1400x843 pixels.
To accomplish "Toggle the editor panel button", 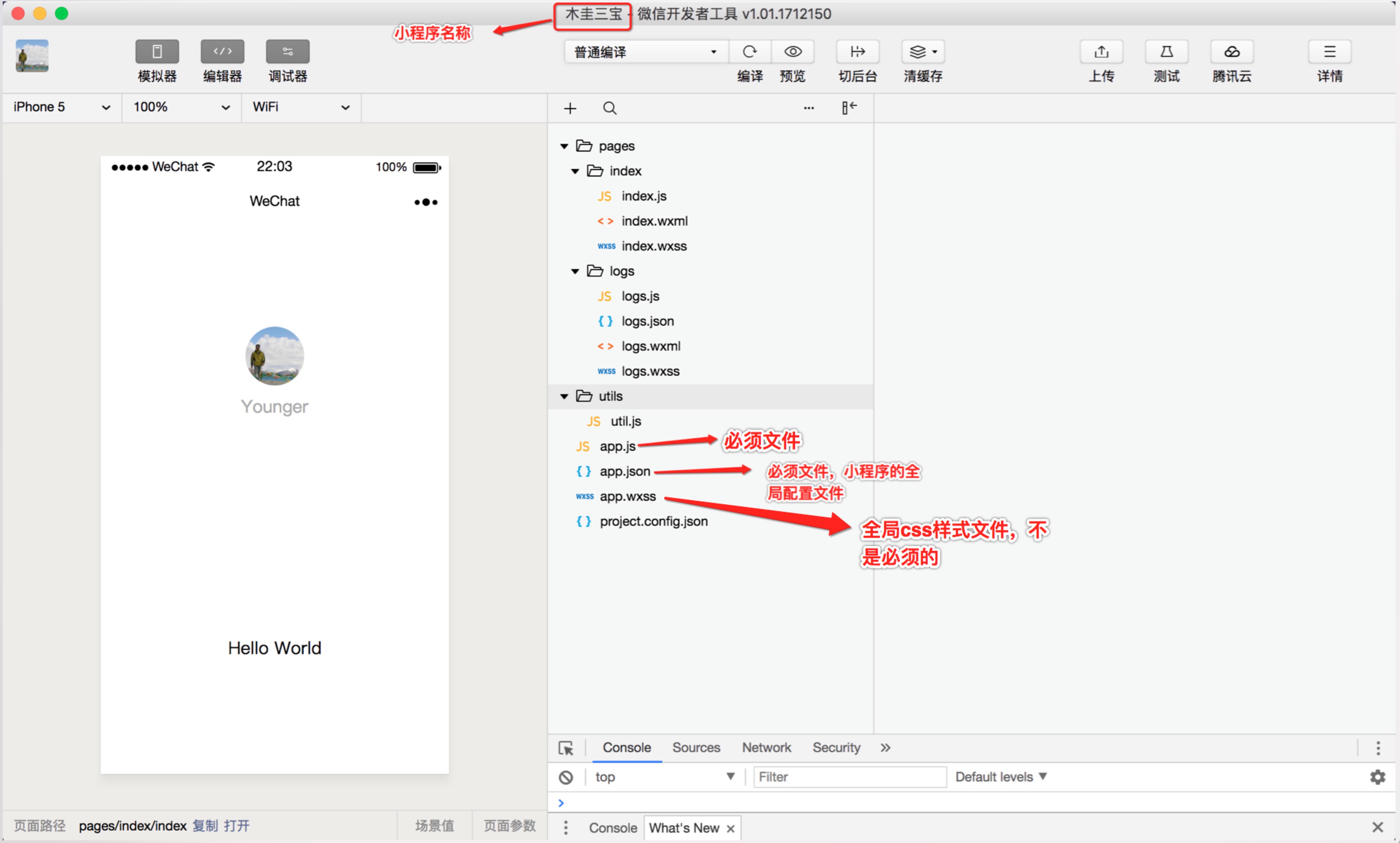I will coord(223,52).
